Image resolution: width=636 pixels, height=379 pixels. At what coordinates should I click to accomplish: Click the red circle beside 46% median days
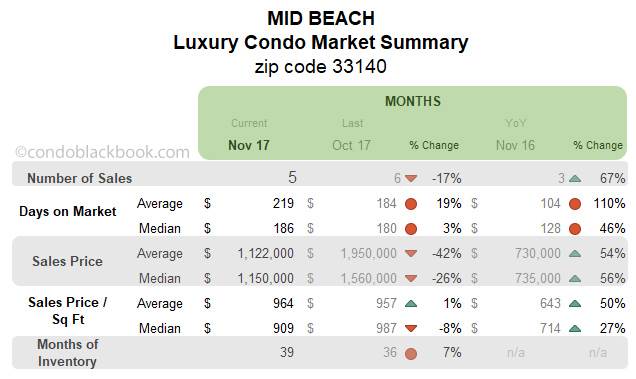575,229
